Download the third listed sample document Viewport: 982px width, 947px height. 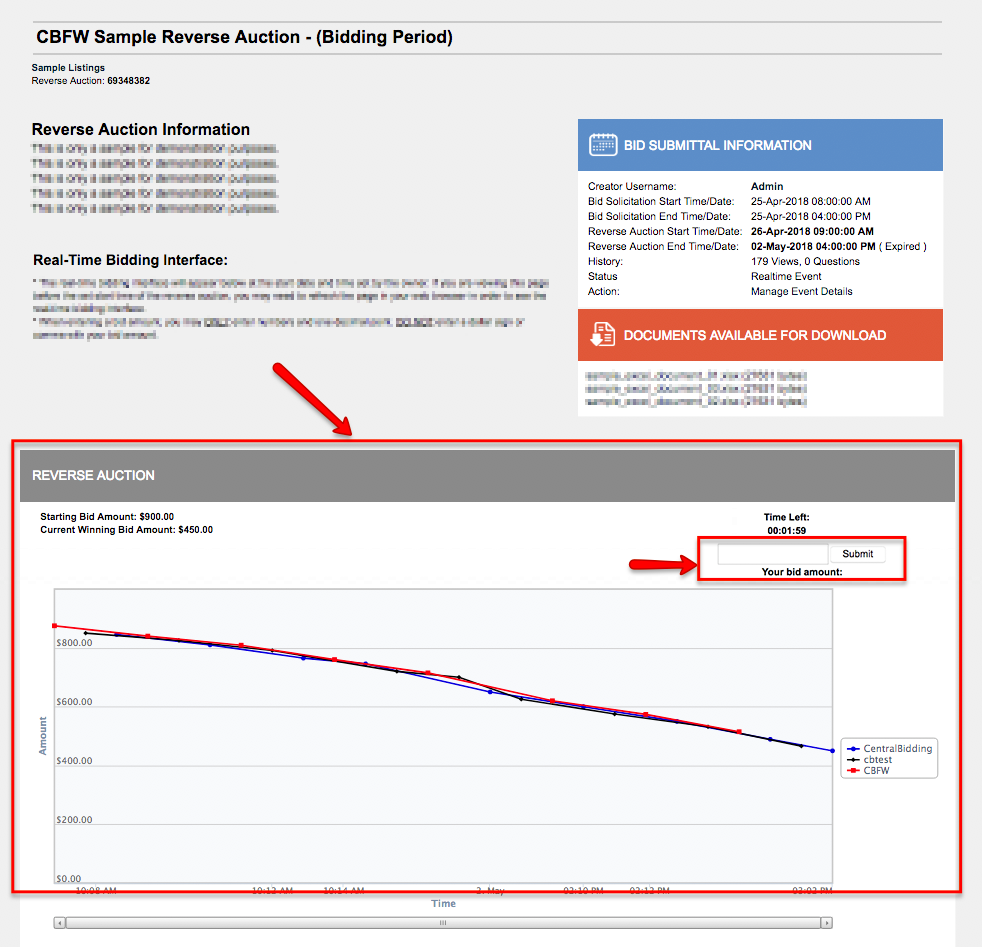[x=696, y=401]
